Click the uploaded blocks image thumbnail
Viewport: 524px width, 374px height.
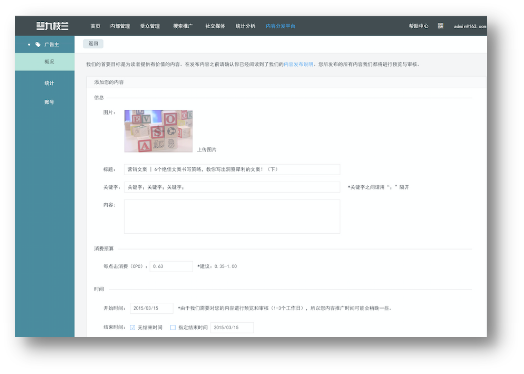coord(158,131)
